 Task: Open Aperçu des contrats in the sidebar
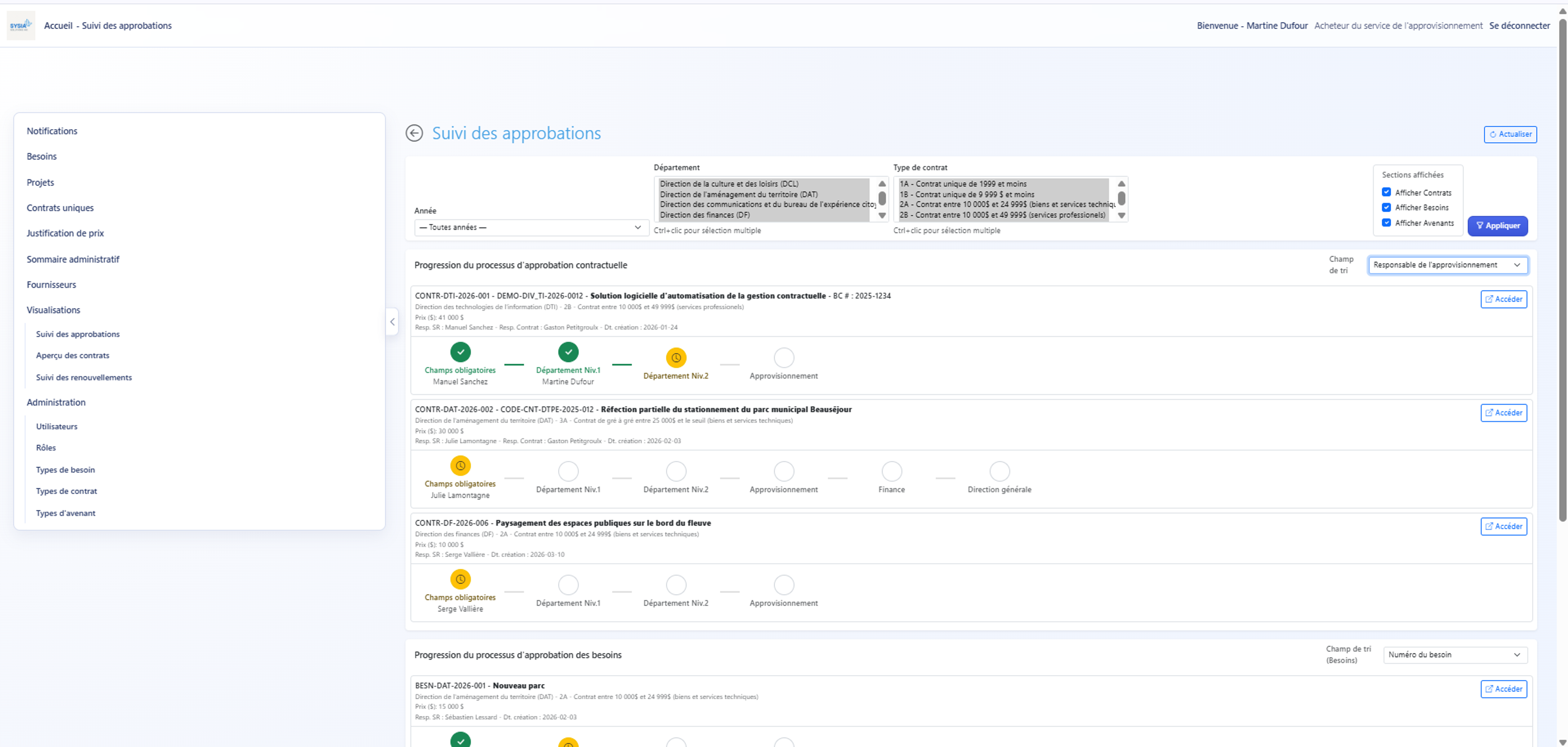point(72,356)
